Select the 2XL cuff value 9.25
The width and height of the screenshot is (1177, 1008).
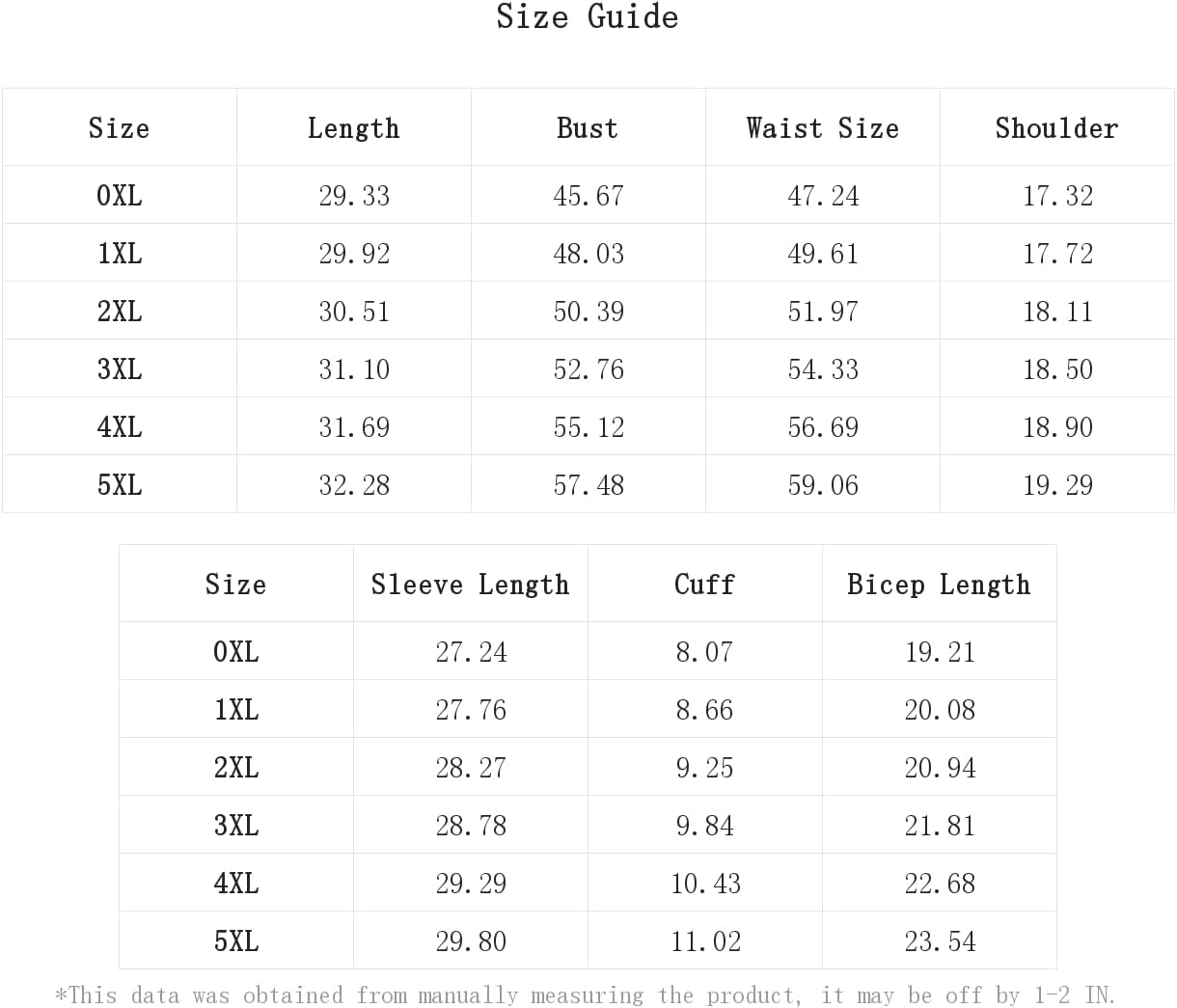click(705, 768)
